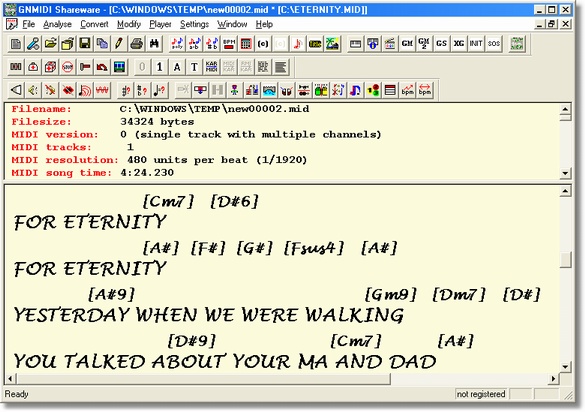
Task: Click horizontal scrollbar left arrow
Action: pos(10,379)
